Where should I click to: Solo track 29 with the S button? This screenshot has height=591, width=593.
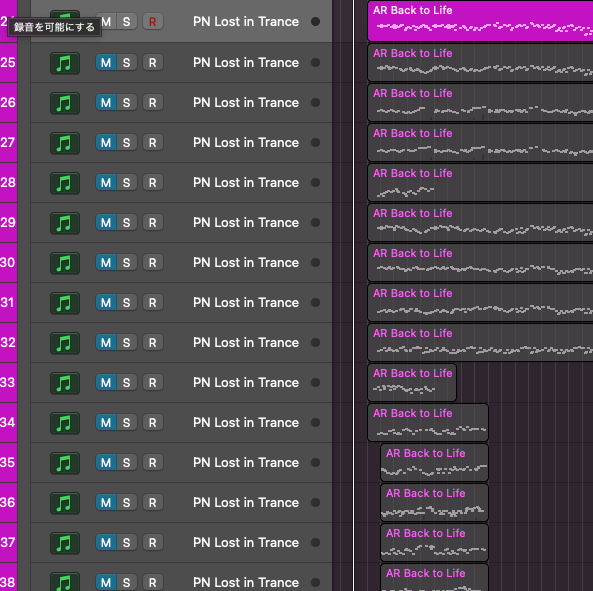pos(127,223)
